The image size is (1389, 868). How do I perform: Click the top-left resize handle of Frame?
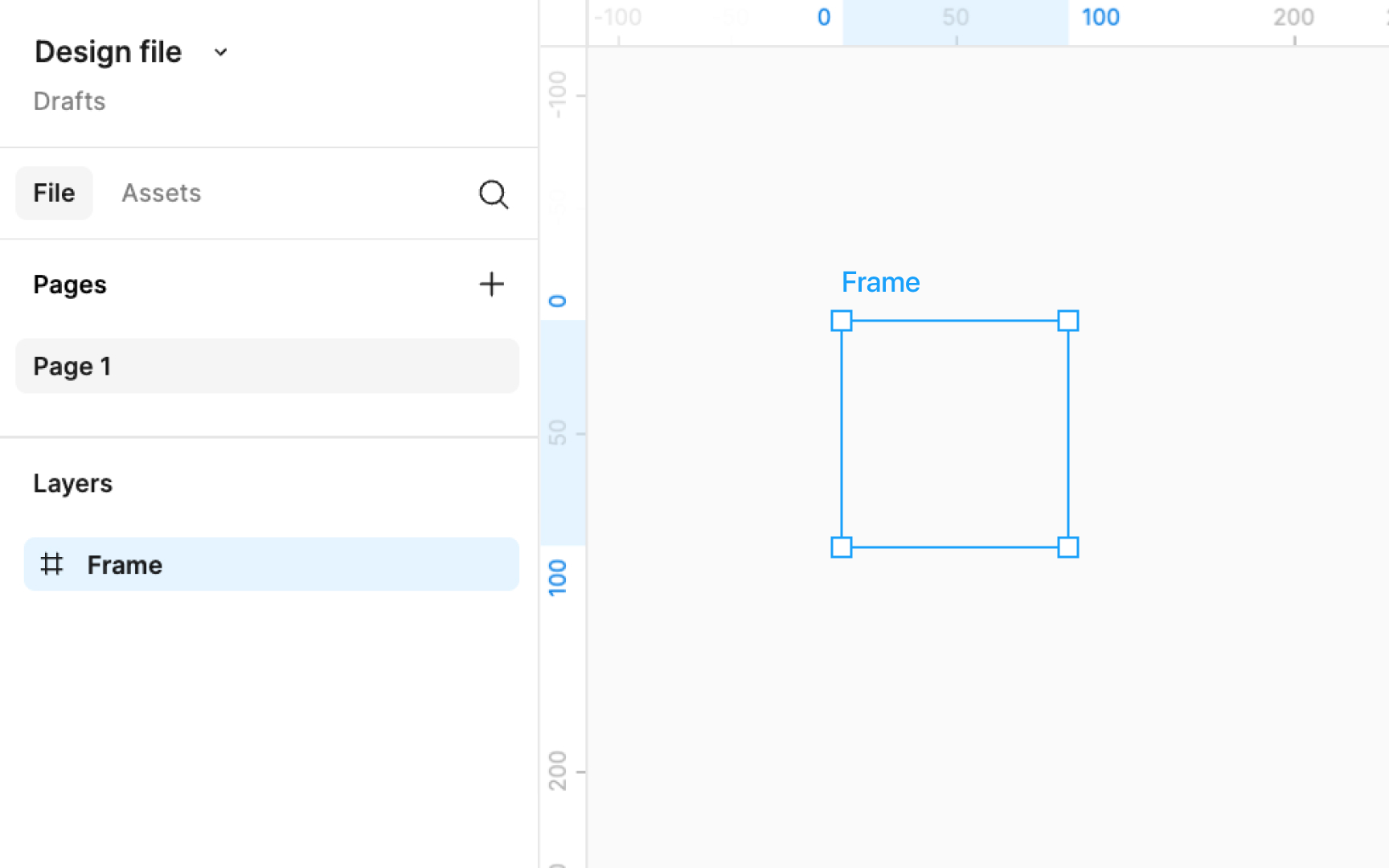click(x=841, y=321)
